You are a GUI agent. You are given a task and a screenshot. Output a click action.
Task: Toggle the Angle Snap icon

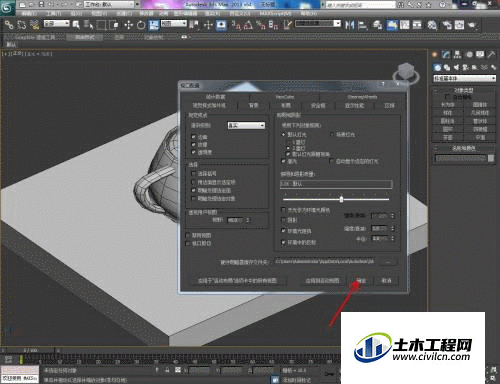coord(249,25)
